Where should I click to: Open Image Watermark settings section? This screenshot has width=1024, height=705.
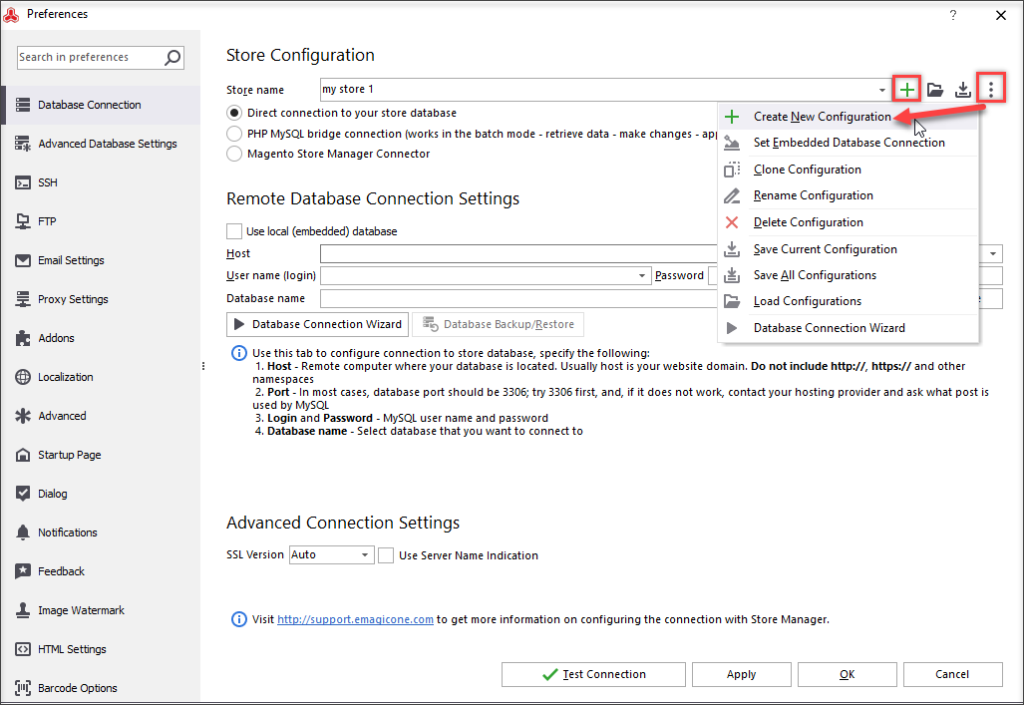point(81,610)
